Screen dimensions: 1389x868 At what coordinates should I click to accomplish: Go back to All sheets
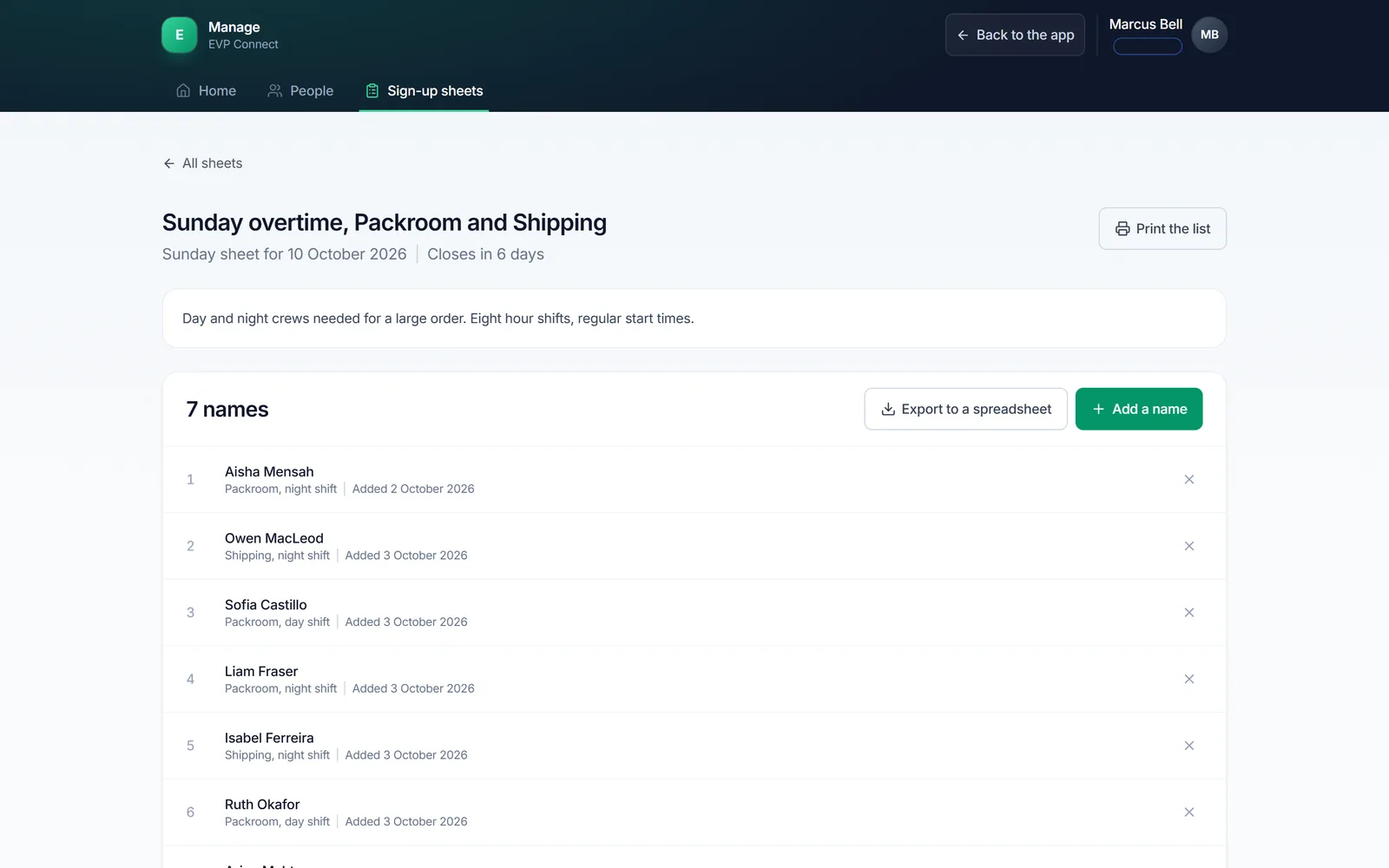point(202,163)
